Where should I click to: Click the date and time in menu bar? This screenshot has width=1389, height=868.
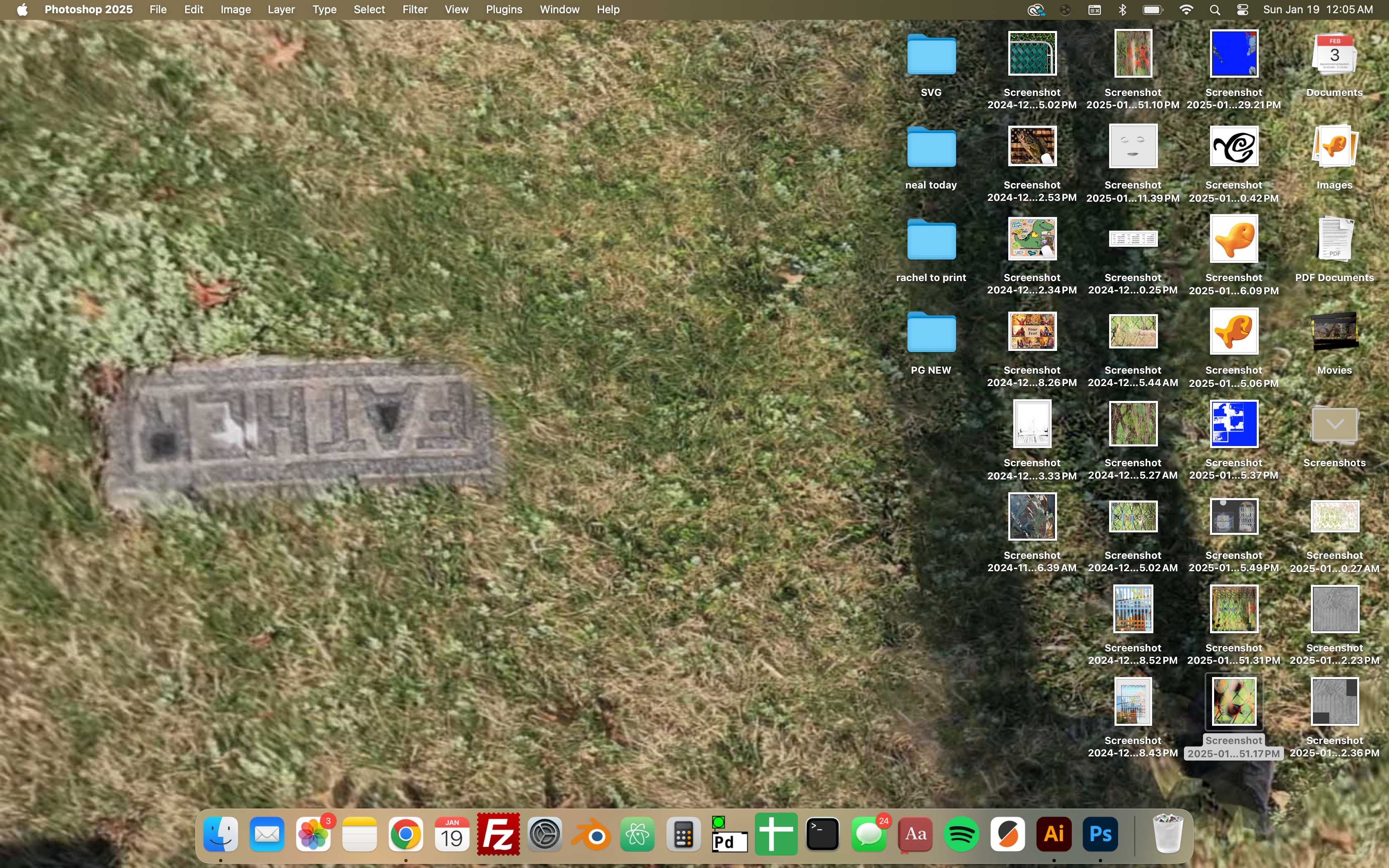1317,10
